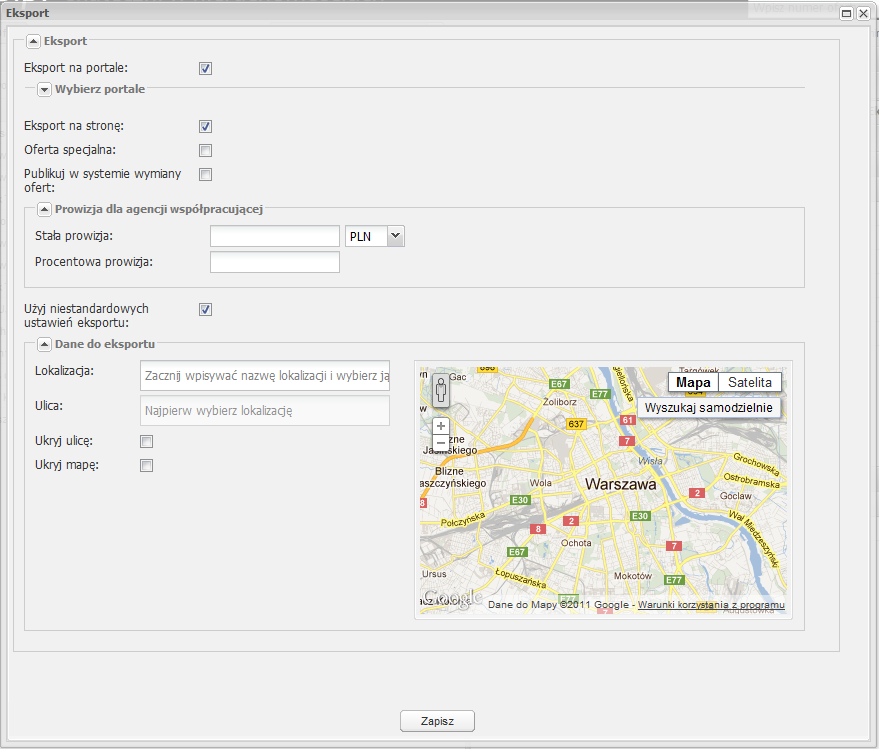This screenshot has height=749, width=879.
Task: Click the Ostrobramska street label
Action: [752, 480]
